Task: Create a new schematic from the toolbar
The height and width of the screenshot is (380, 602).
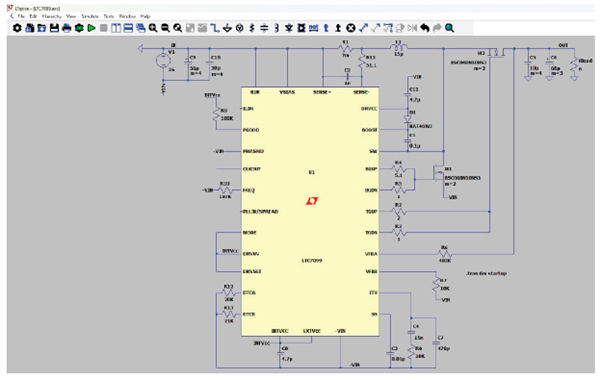Action: [x=30, y=28]
